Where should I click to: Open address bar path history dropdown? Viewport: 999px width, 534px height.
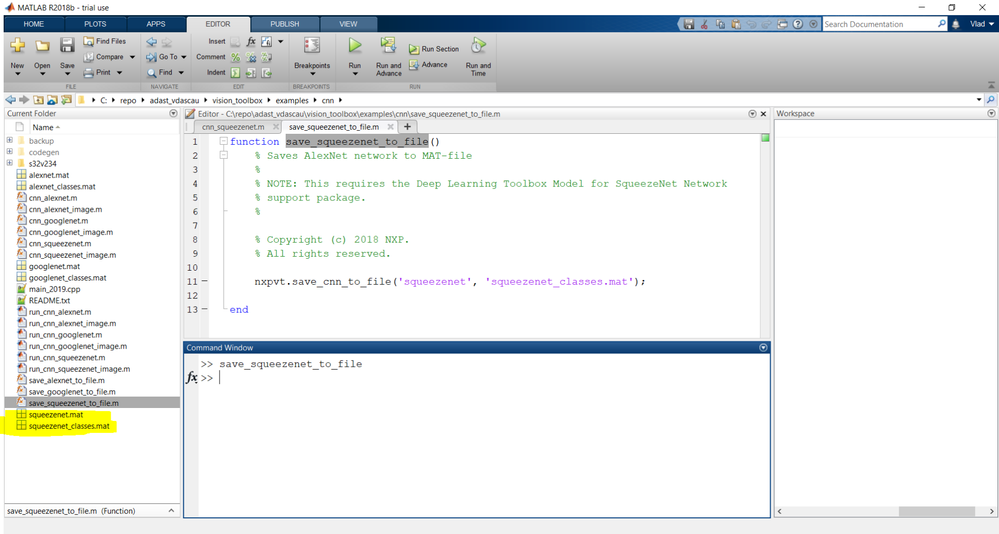click(x=979, y=100)
